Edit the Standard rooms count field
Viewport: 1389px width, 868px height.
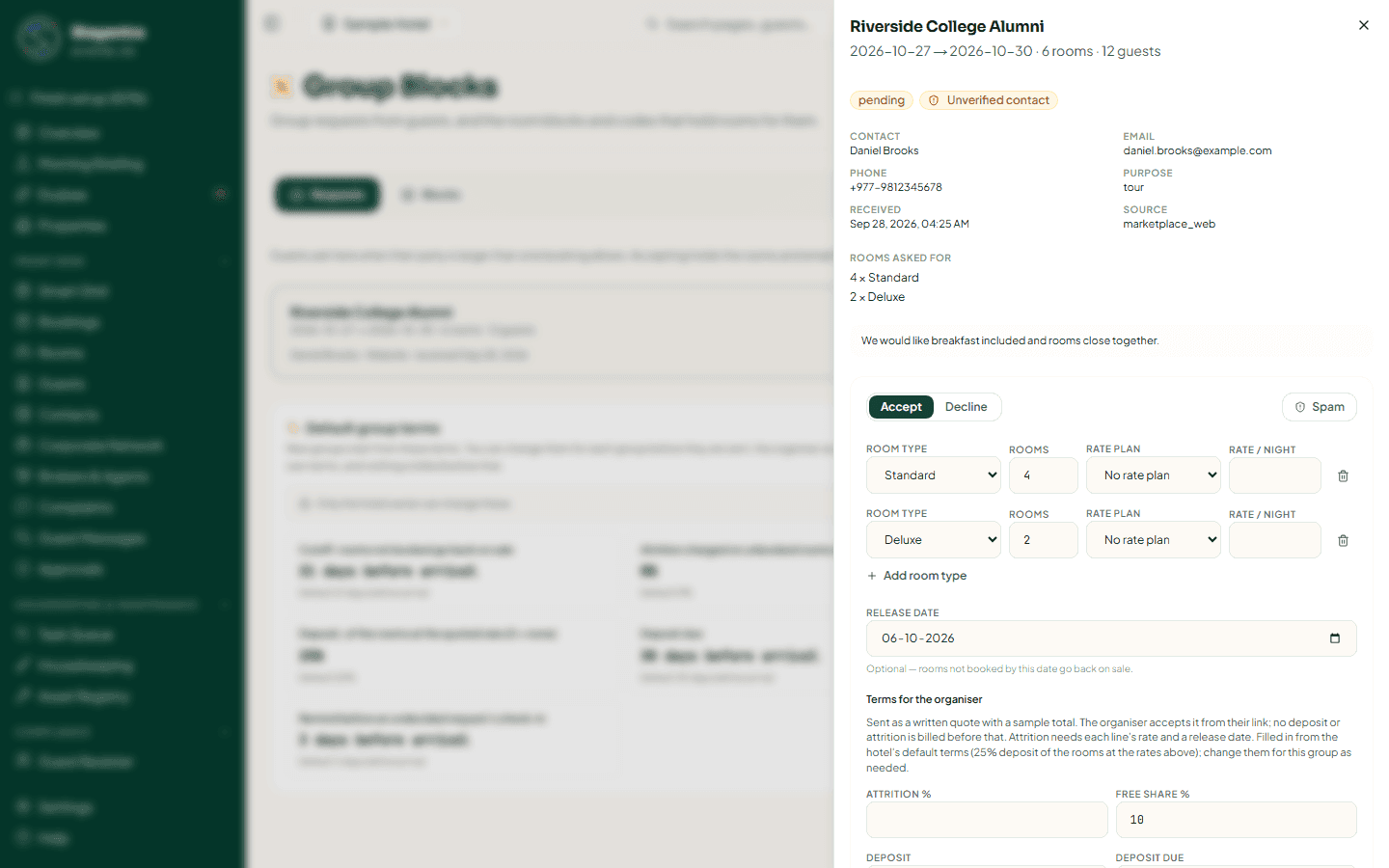(x=1044, y=475)
